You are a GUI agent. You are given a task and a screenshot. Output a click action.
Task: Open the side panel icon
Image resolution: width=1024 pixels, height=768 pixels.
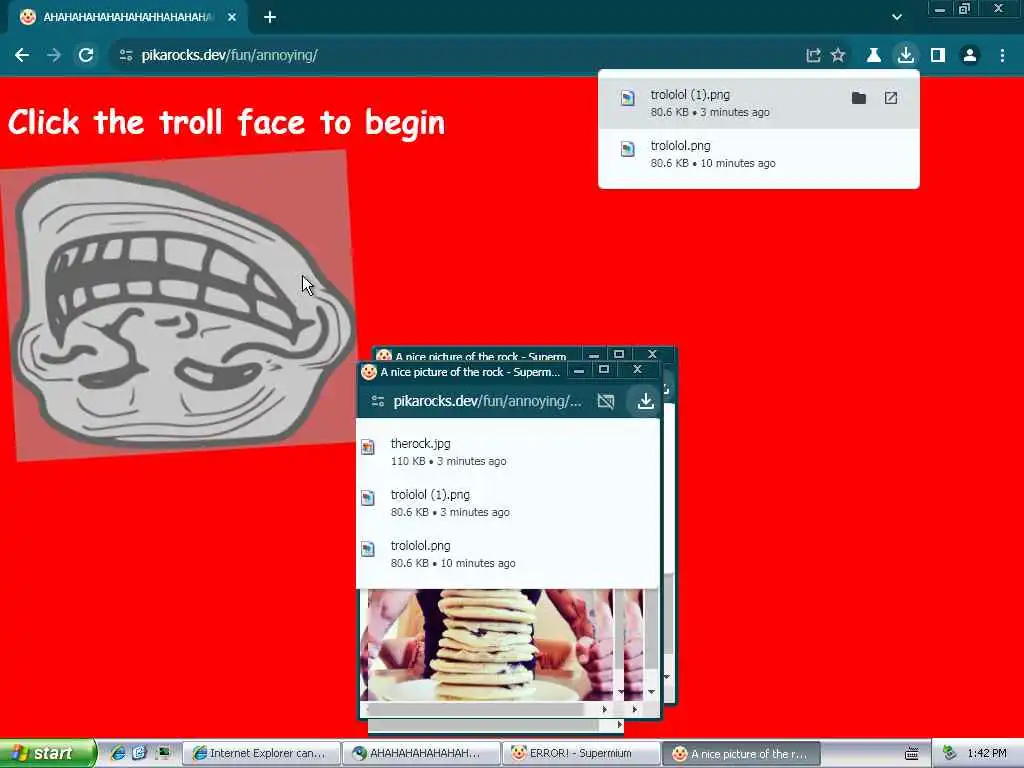(x=938, y=56)
